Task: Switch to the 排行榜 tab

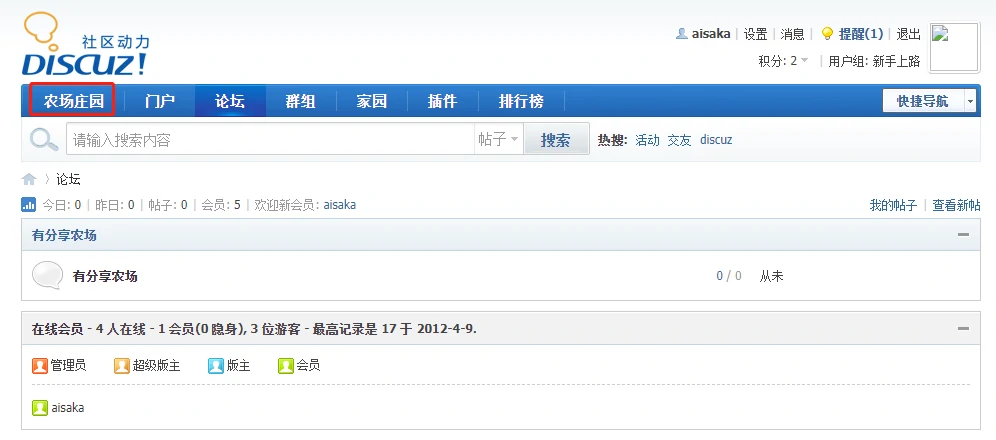Action: [521, 101]
